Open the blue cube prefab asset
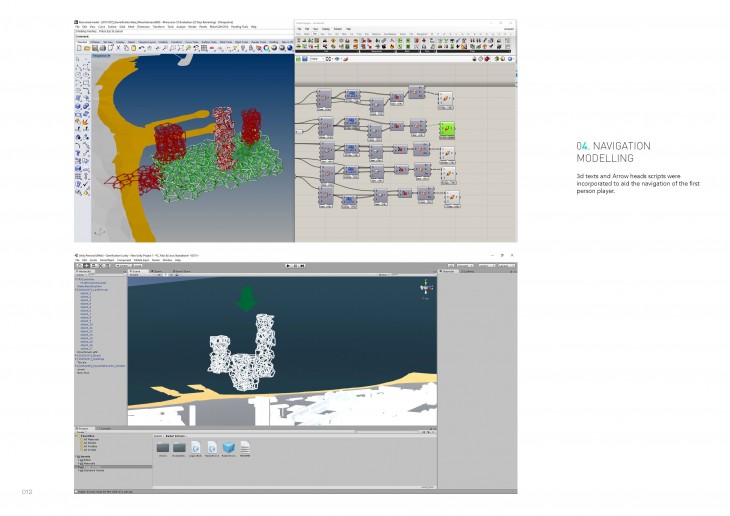The height and width of the screenshot is (516, 730). click(x=229, y=446)
